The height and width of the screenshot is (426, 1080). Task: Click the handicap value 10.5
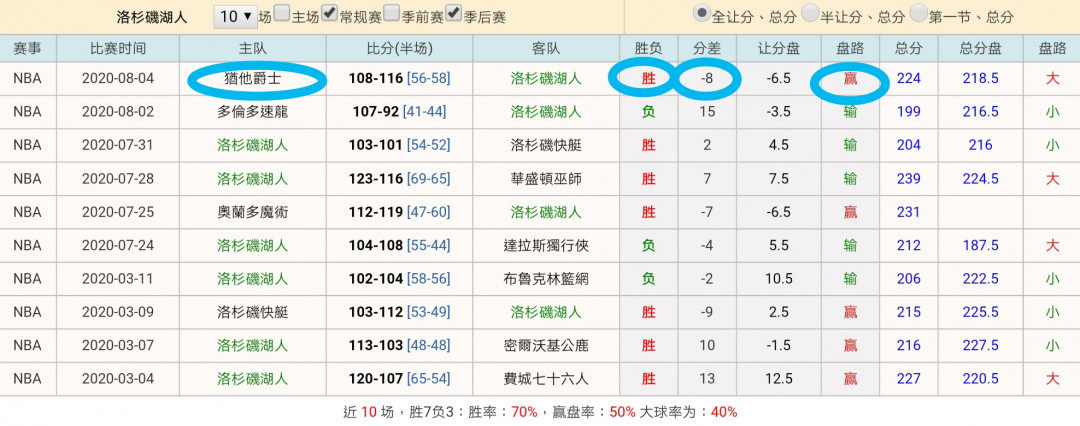(779, 278)
